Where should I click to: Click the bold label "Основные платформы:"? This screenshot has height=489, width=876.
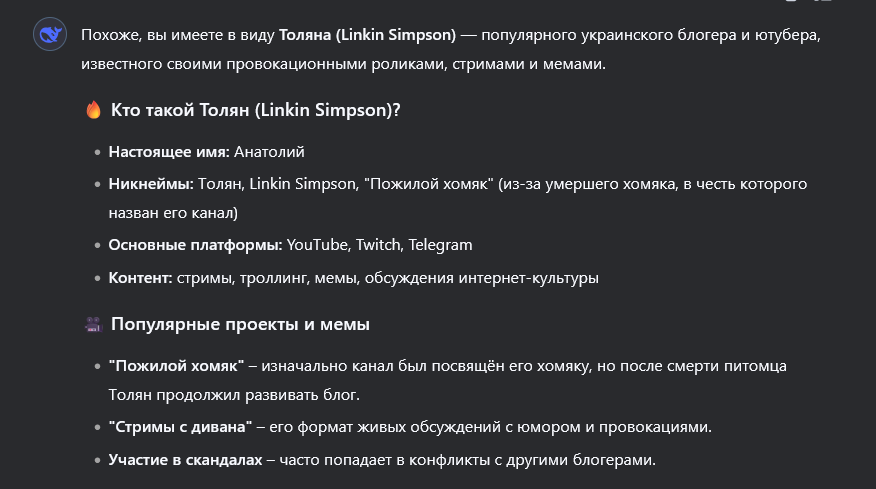(x=195, y=245)
